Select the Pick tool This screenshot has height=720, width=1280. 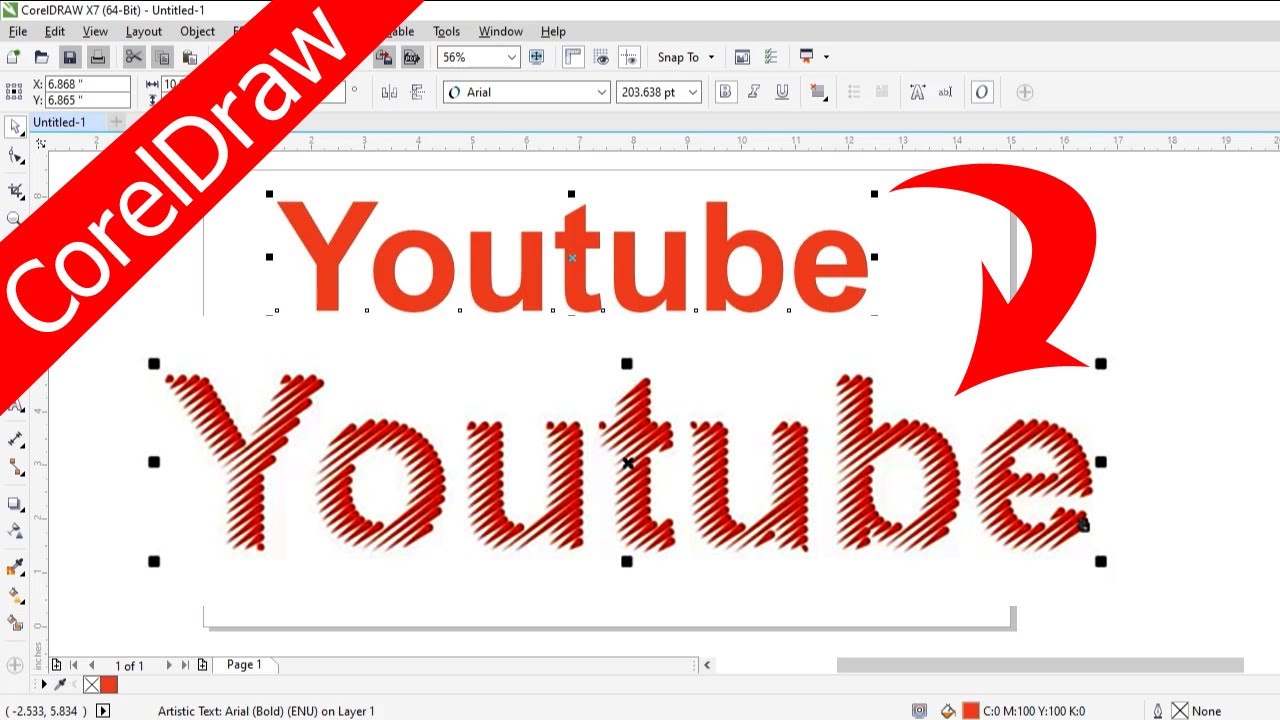tap(15, 127)
